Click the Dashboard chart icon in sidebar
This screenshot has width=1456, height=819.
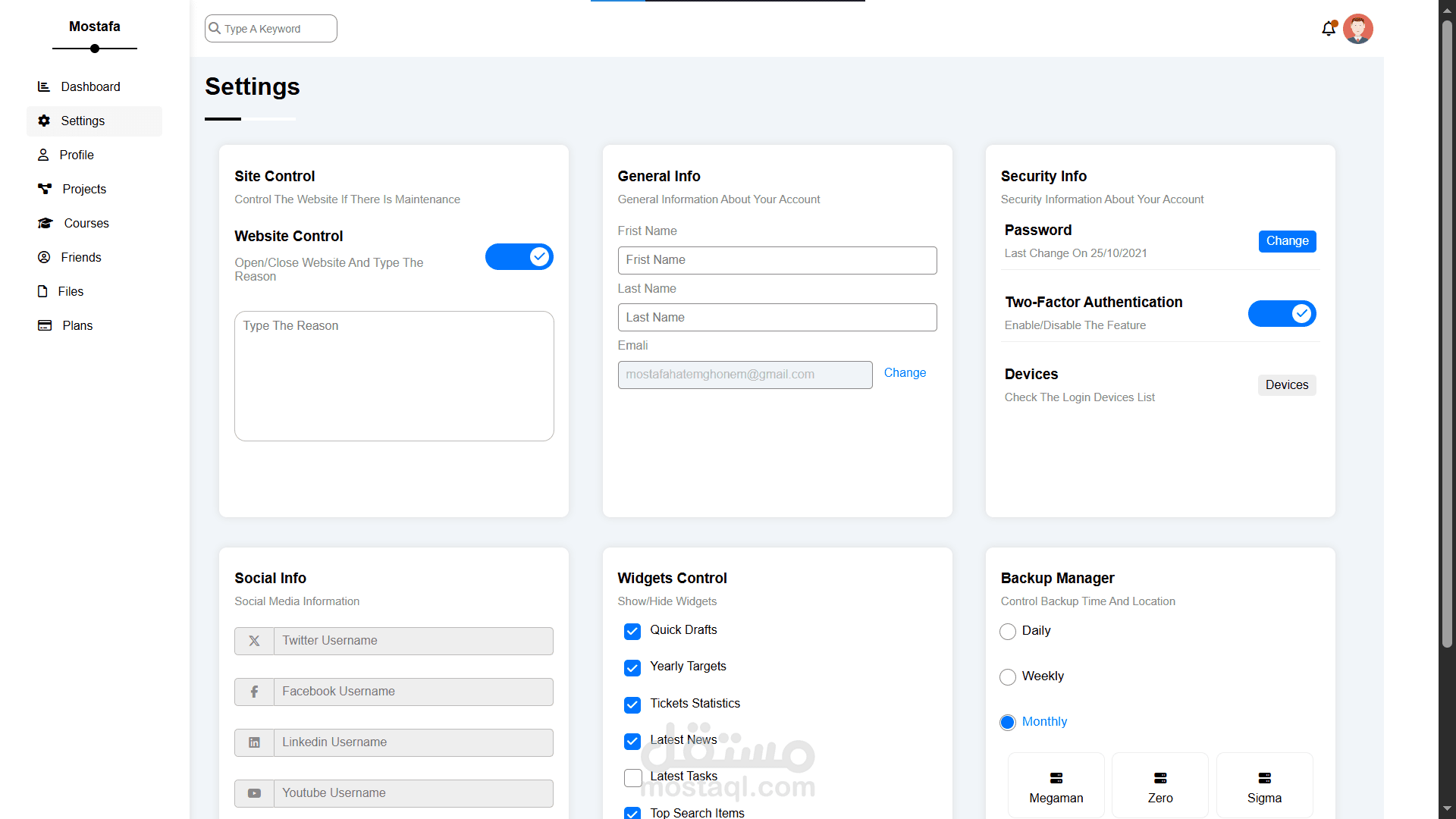point(44,86)
